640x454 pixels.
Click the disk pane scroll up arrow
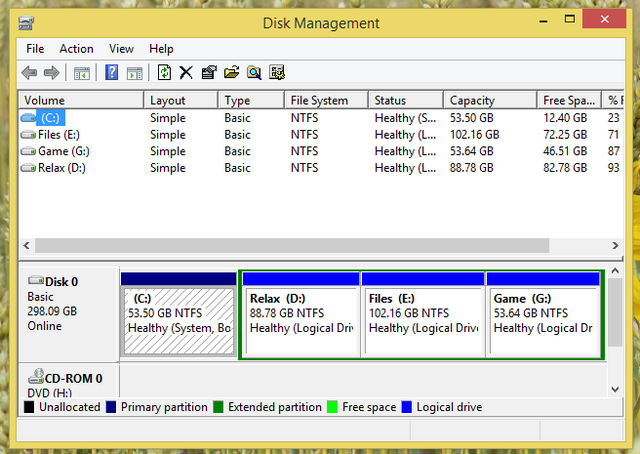tap(615, 271)
